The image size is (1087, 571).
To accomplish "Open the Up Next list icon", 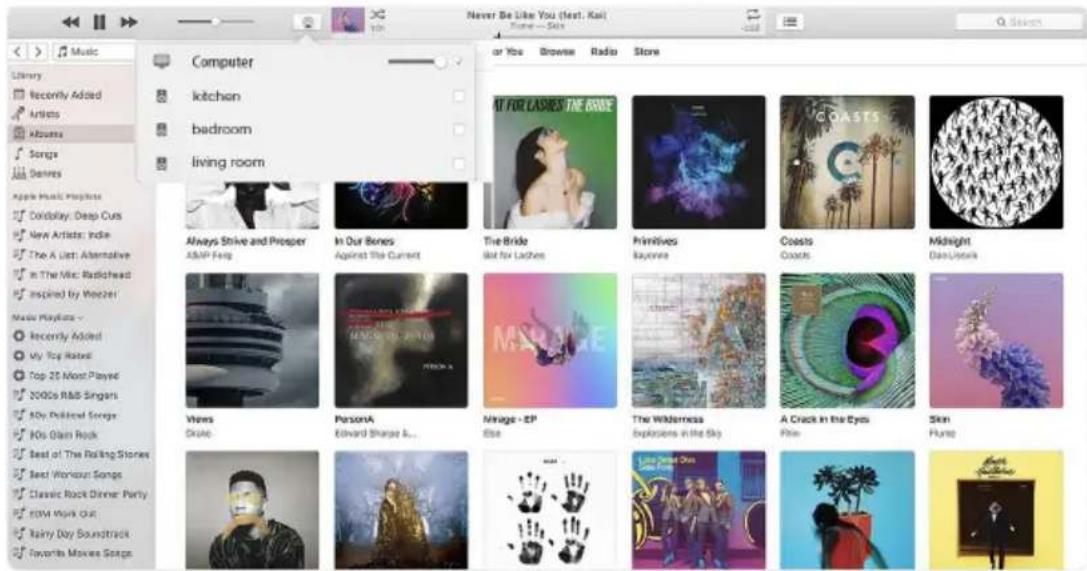I will 790,22.
